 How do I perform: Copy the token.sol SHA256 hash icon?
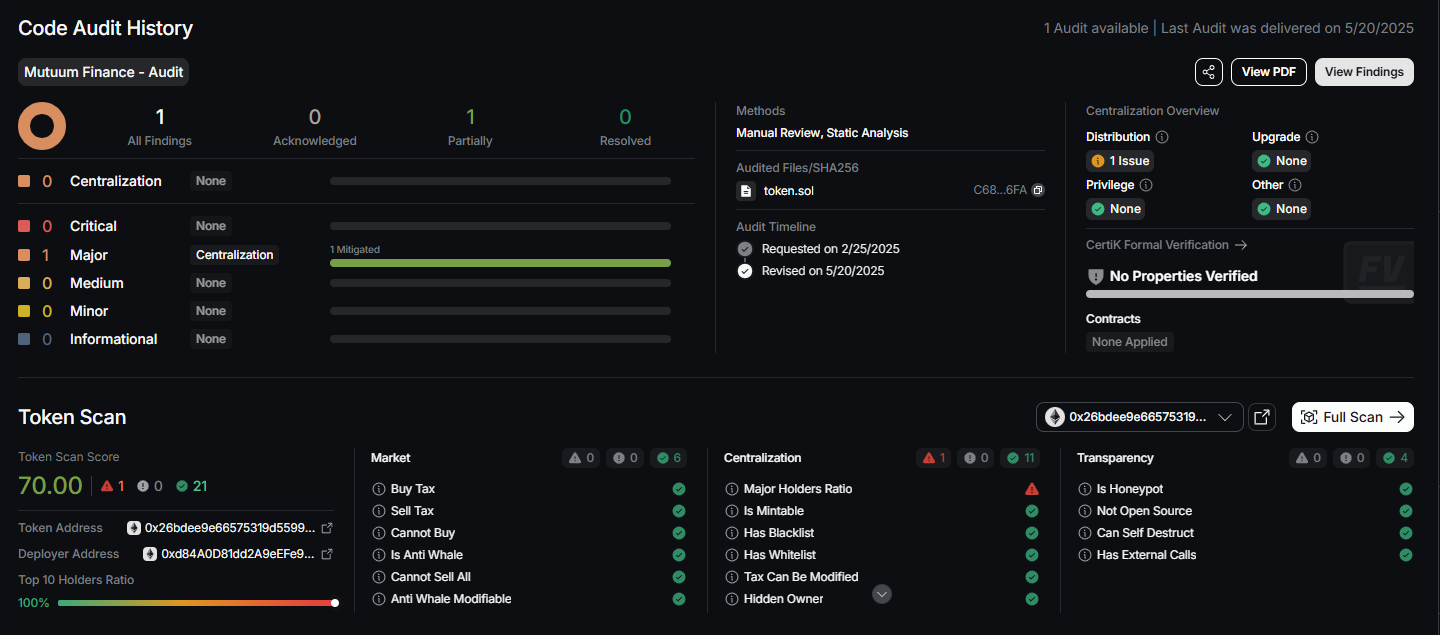[1038, 190]
